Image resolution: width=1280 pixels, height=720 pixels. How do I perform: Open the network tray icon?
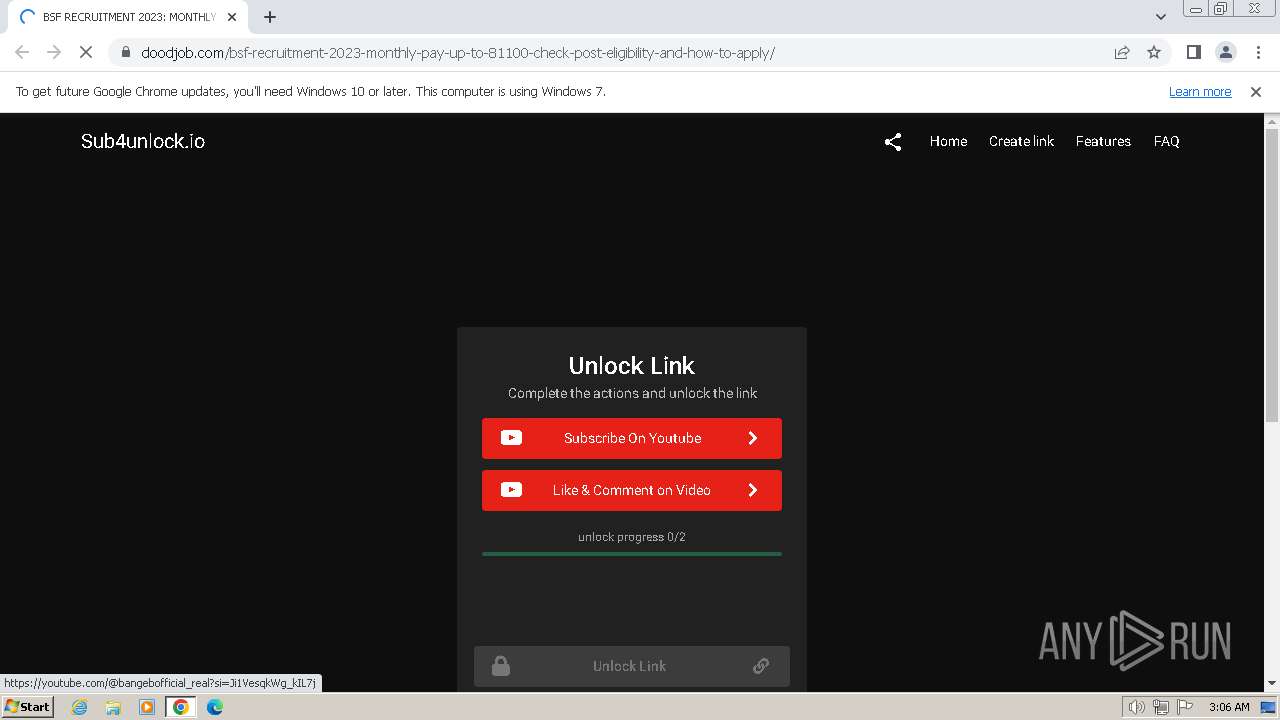[1161, 707]
